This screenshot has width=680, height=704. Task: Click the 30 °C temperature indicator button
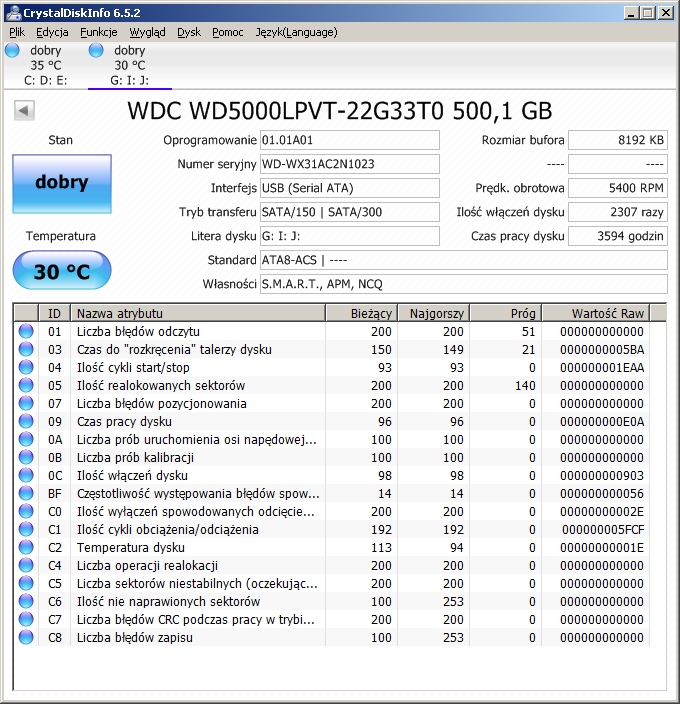pos(62,271)
